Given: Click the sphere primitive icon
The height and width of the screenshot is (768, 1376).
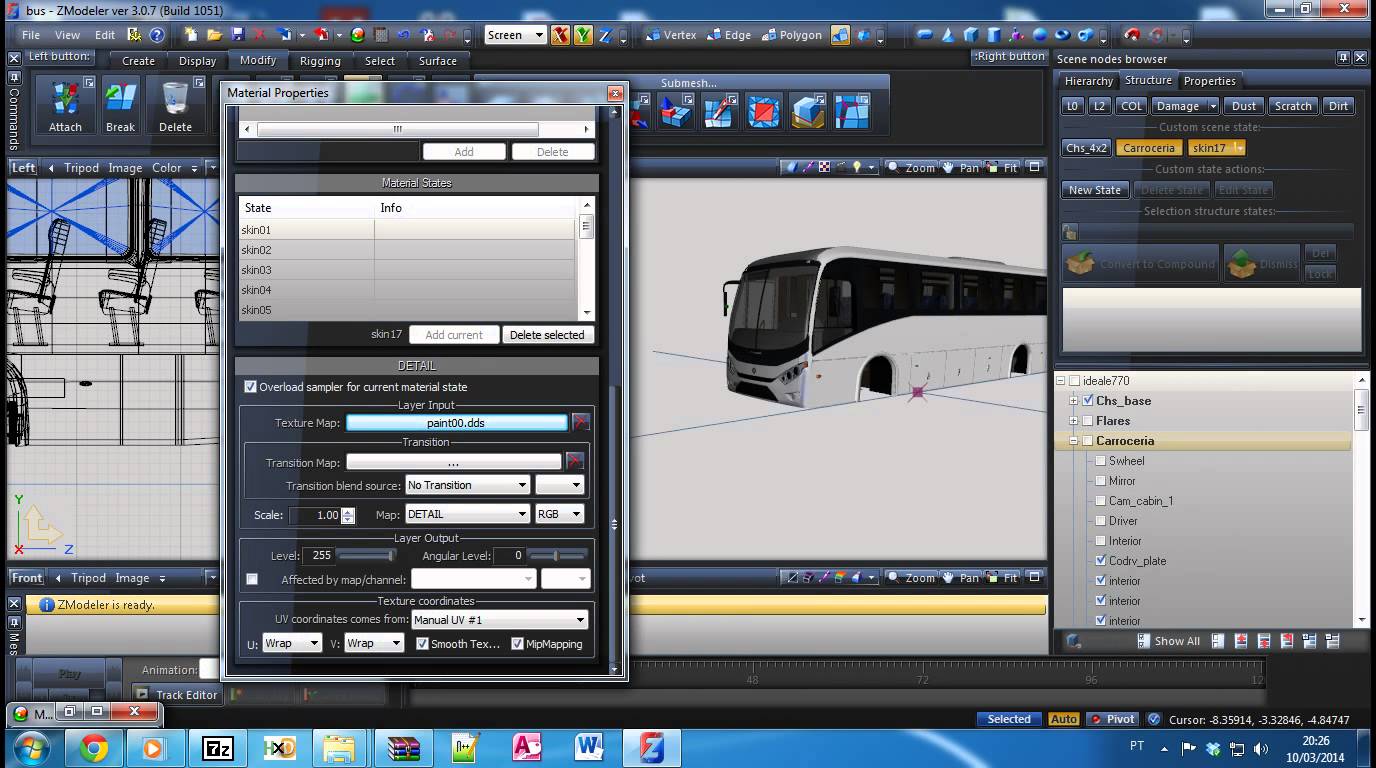Looking at the screenshot, I should point(1040,35).
